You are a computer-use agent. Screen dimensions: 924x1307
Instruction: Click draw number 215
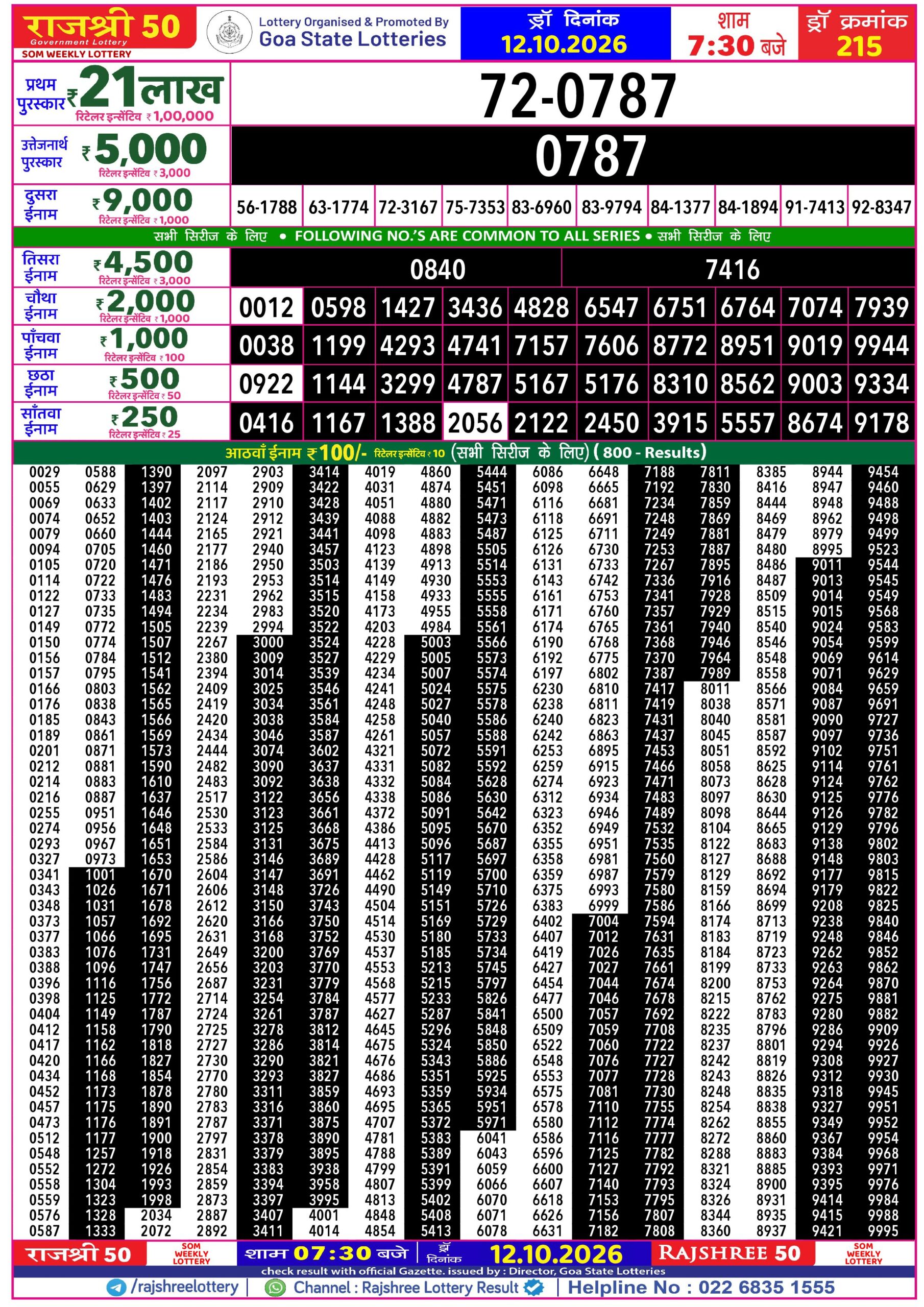859,45
